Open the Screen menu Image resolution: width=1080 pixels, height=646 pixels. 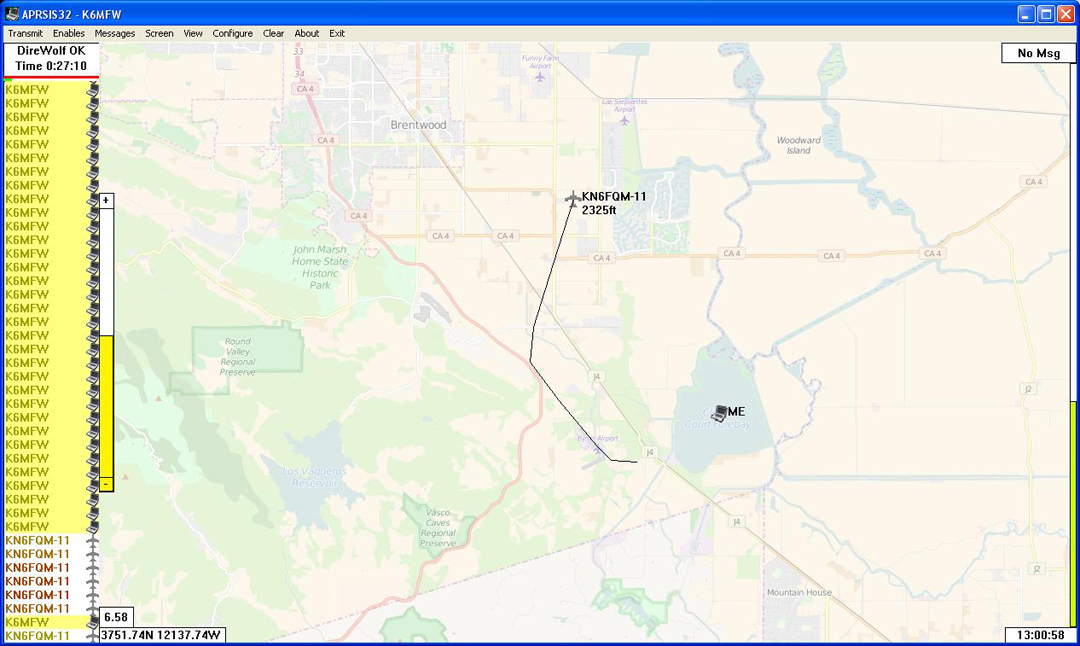tap(159, 33)
